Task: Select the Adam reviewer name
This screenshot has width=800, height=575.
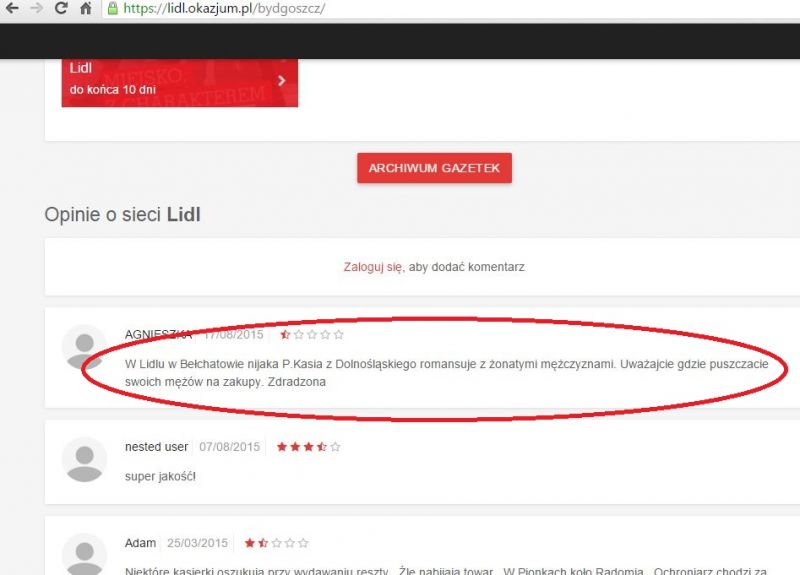Action: point(140,543)
